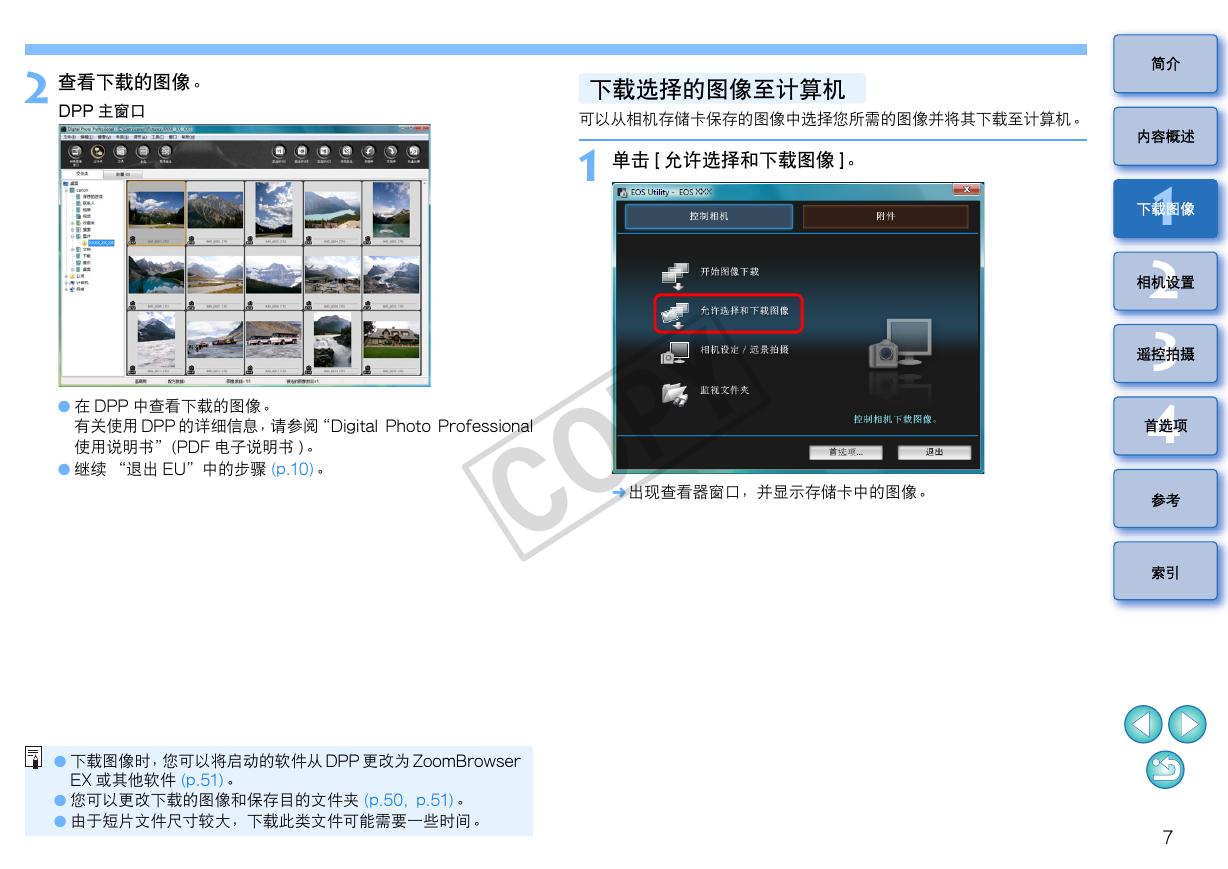The width and height of the screenshot is (1228, 869).
Task: Follow the (p.51) link after ZoomBrowser EX
Action: (x=202, y=780)
